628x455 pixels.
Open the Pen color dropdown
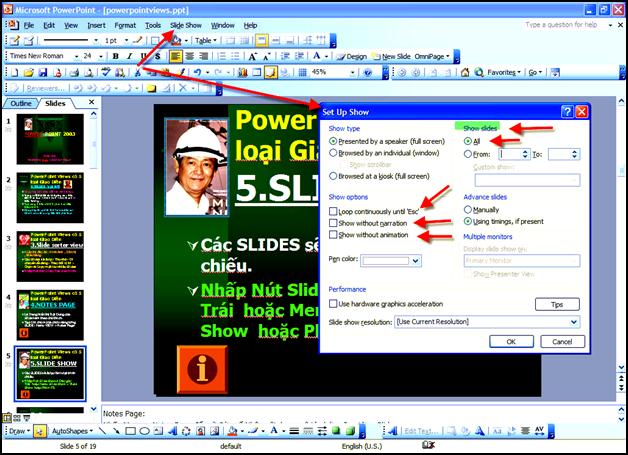click(416, 261)
